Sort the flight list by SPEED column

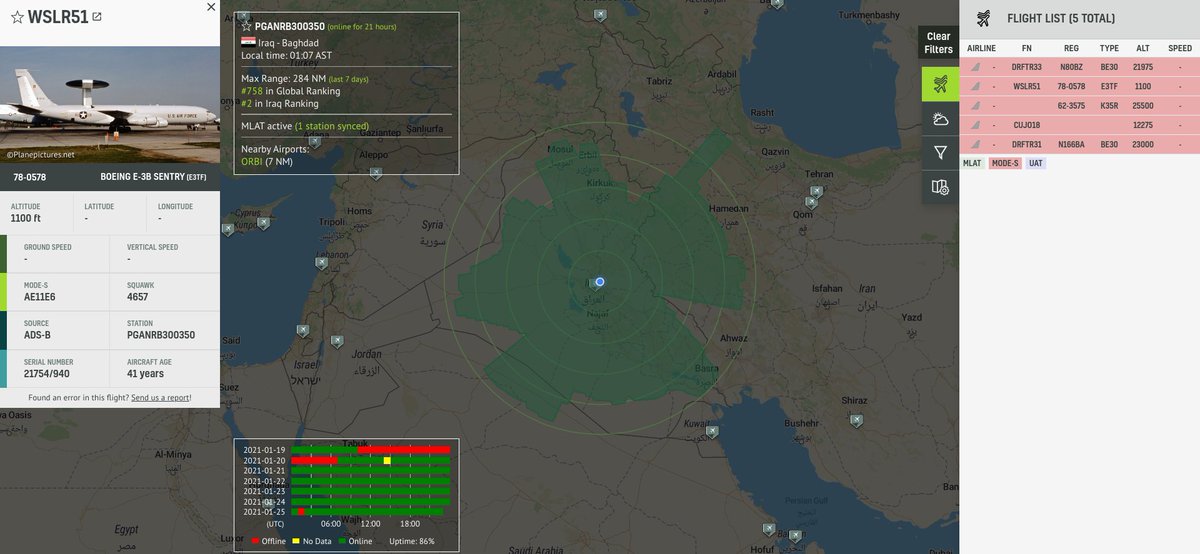click(1180, 48)
